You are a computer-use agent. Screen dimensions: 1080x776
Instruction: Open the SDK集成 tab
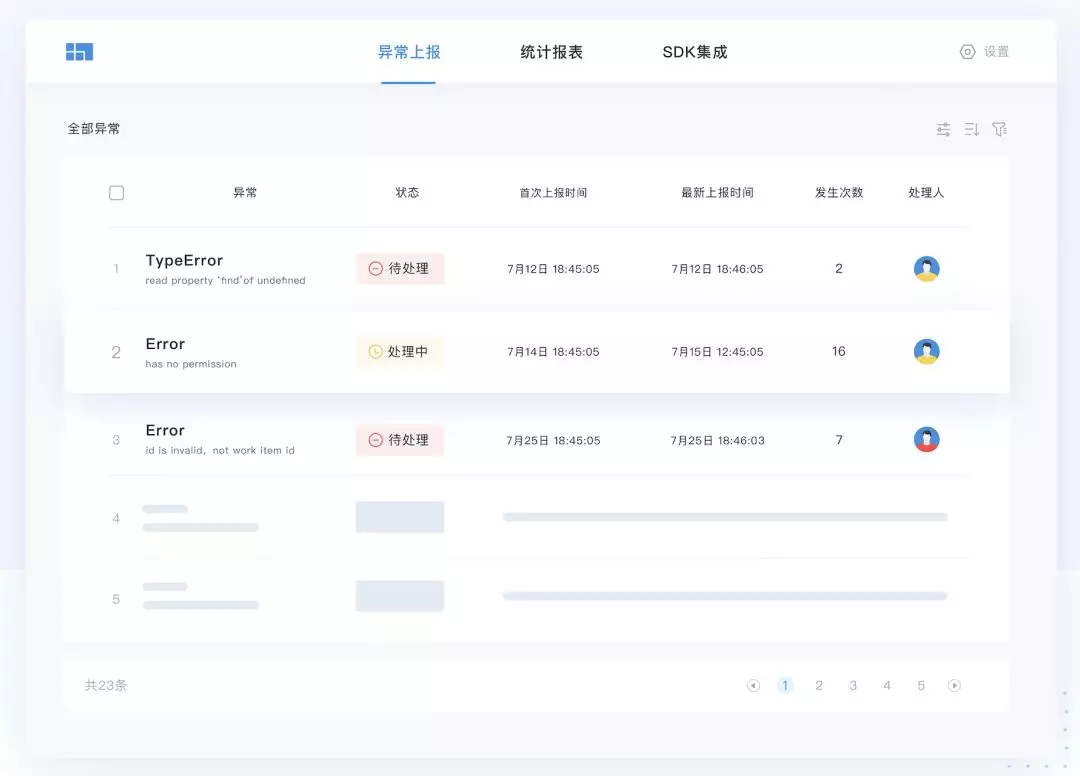pos(694,52)
